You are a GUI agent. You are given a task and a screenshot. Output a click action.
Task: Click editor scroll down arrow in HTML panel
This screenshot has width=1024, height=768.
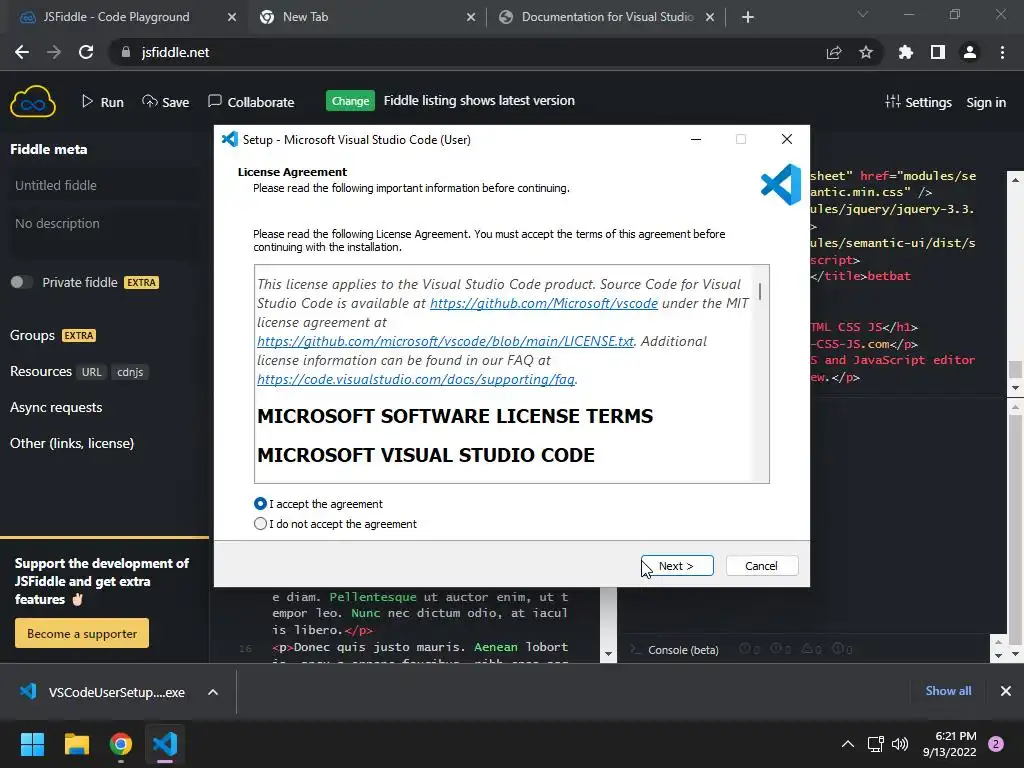[609, 654]
